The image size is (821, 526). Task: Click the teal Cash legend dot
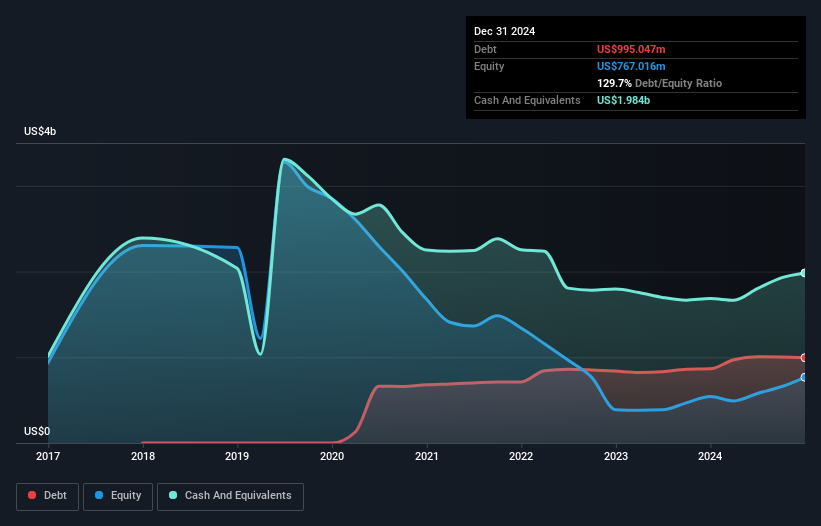(173, 495)
